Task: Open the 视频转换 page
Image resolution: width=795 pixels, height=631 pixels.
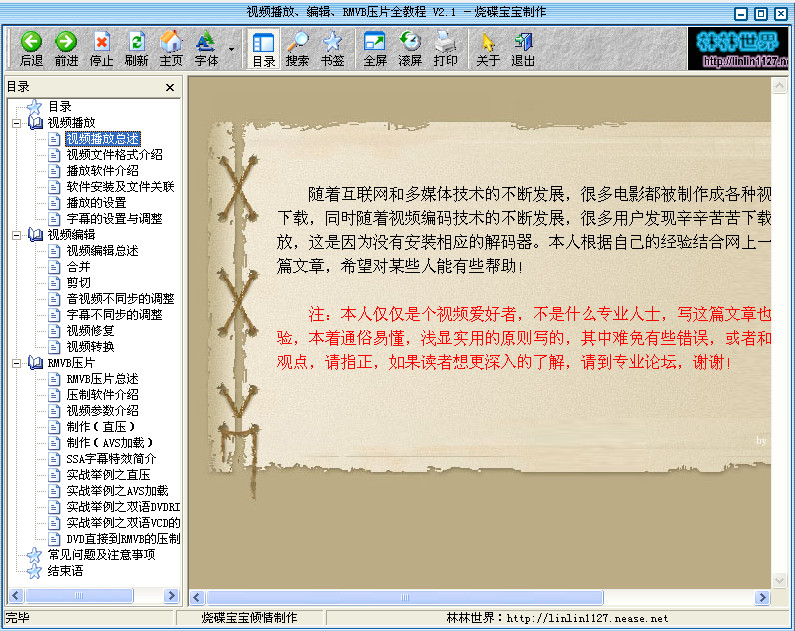Action: [90, 347]
